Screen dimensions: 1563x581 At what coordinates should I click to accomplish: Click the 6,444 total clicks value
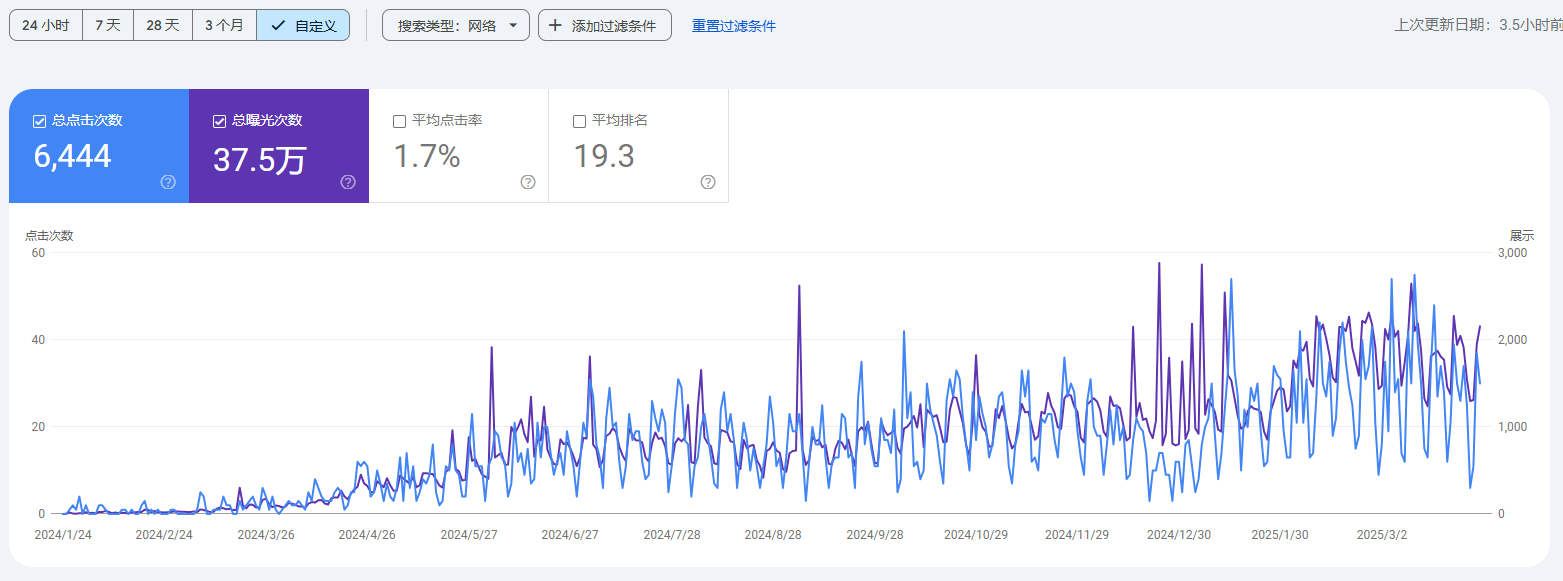[72, 156]
